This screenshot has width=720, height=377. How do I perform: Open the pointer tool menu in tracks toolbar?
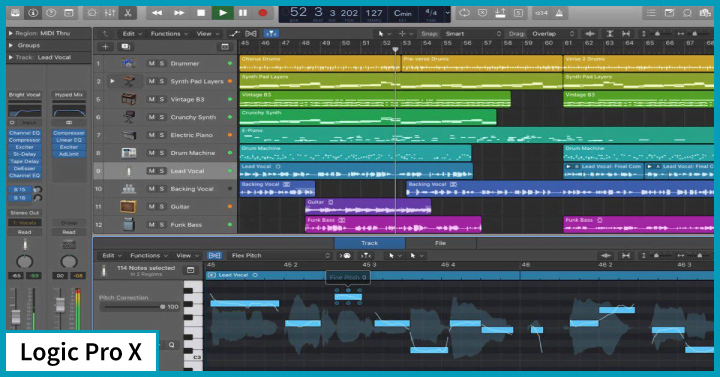click(x=384, y=34)
